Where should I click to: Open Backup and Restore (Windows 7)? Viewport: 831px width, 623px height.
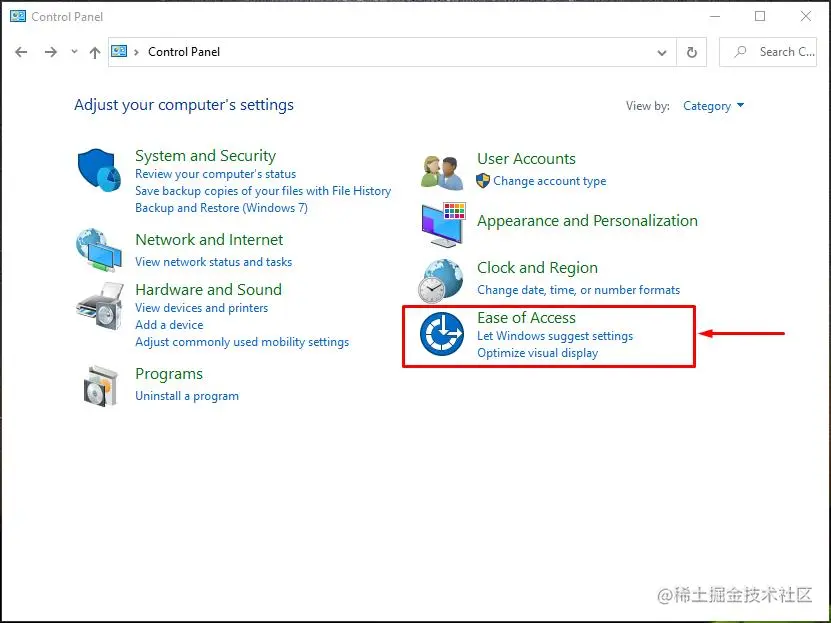point(222,208)
